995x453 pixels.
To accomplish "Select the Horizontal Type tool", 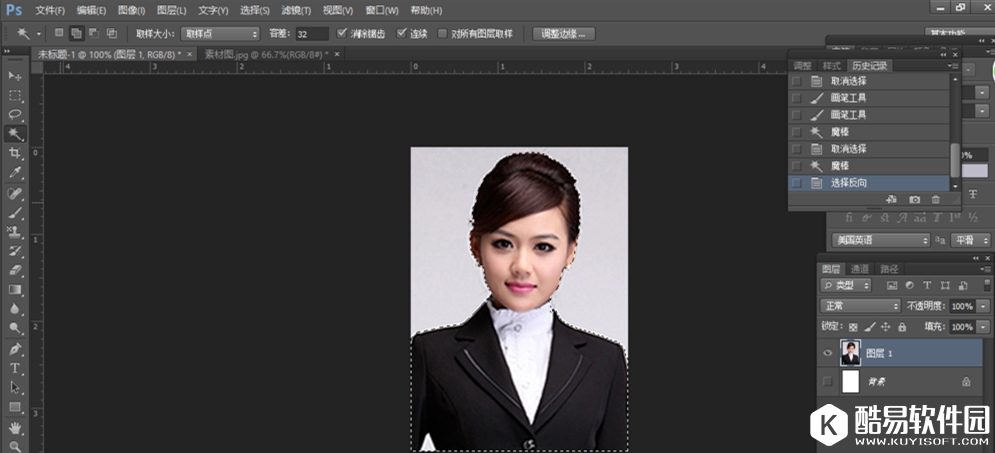I will [15, 368].
